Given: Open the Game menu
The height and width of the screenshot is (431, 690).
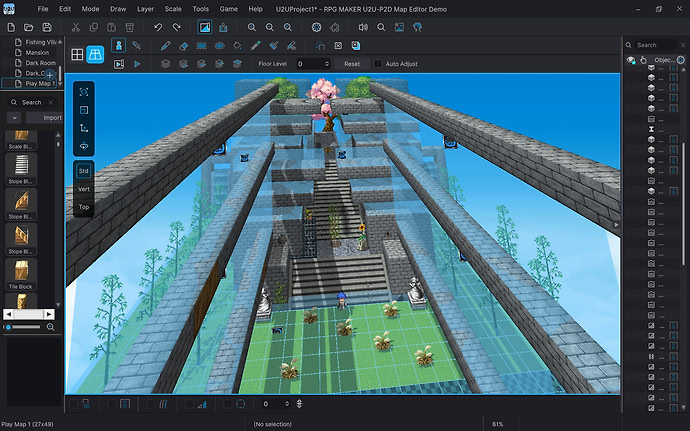Looking at the screenshot, I should click(x=228, y=9).
